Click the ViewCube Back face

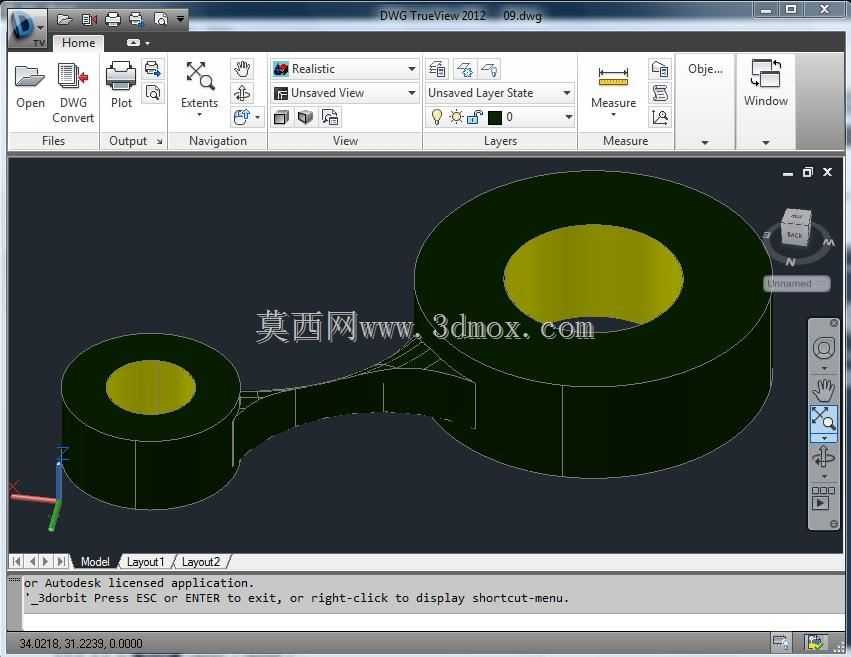pyautogui.click(x=794, y=234)
